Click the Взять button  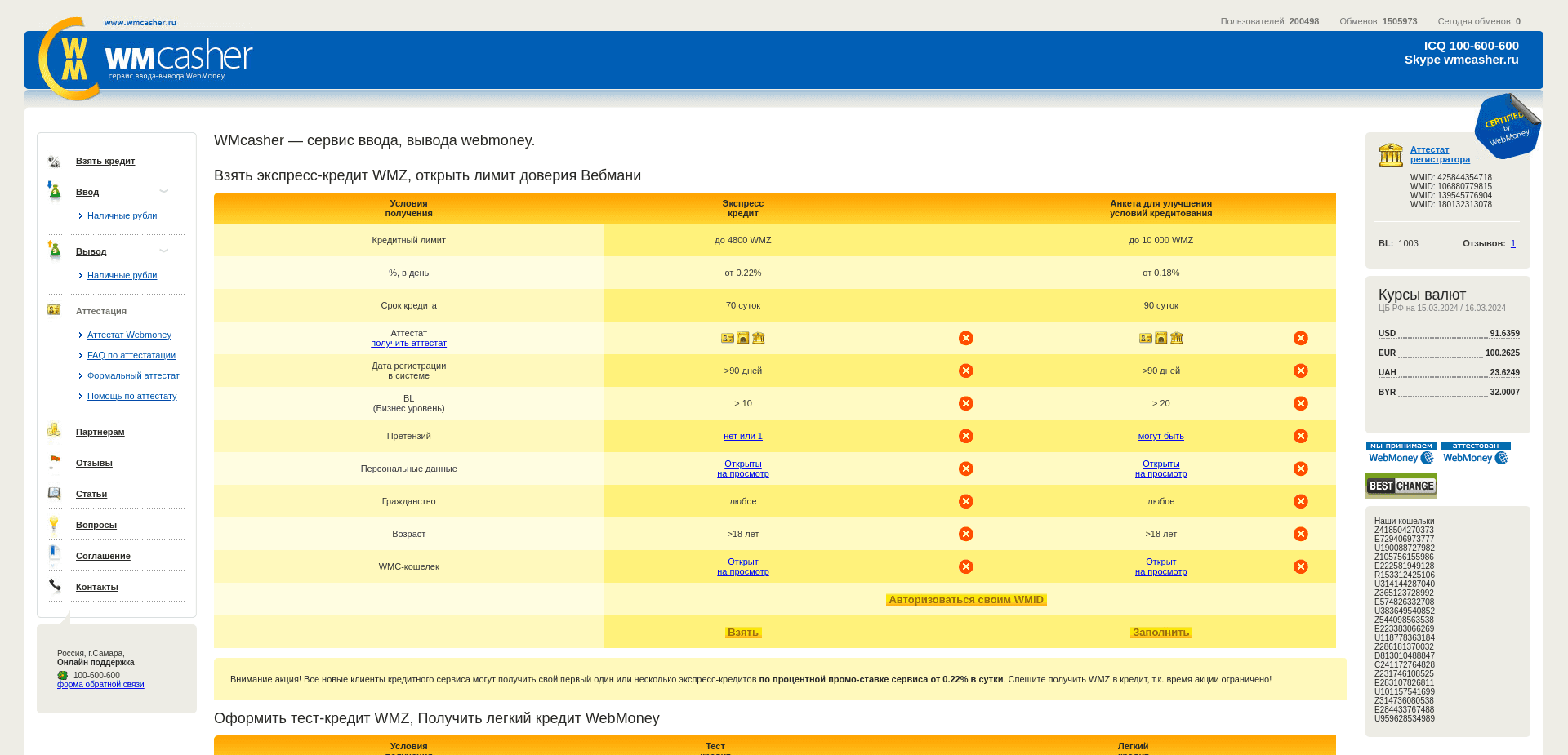[x=742, y=631]
